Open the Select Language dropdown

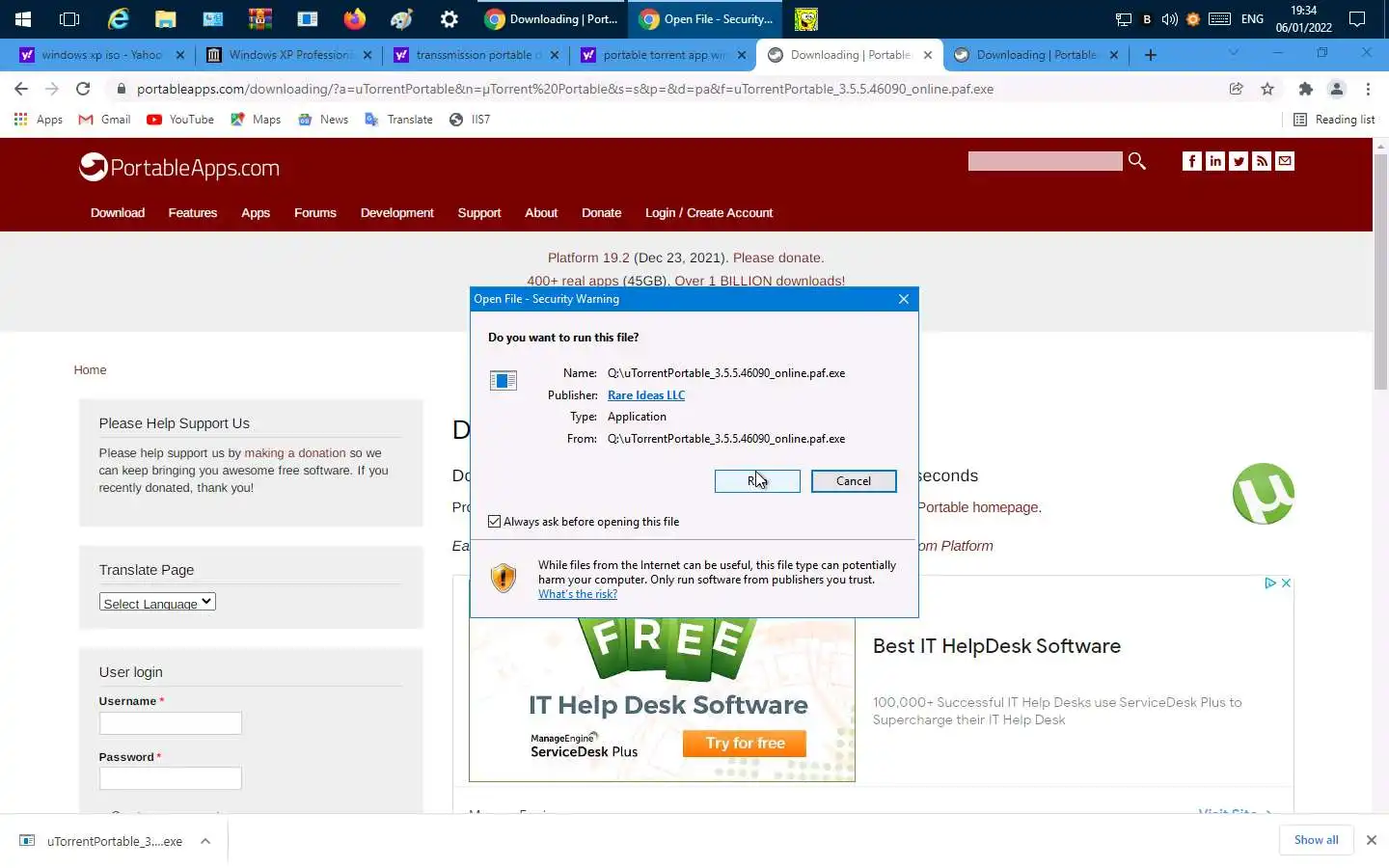click(157, 603)
